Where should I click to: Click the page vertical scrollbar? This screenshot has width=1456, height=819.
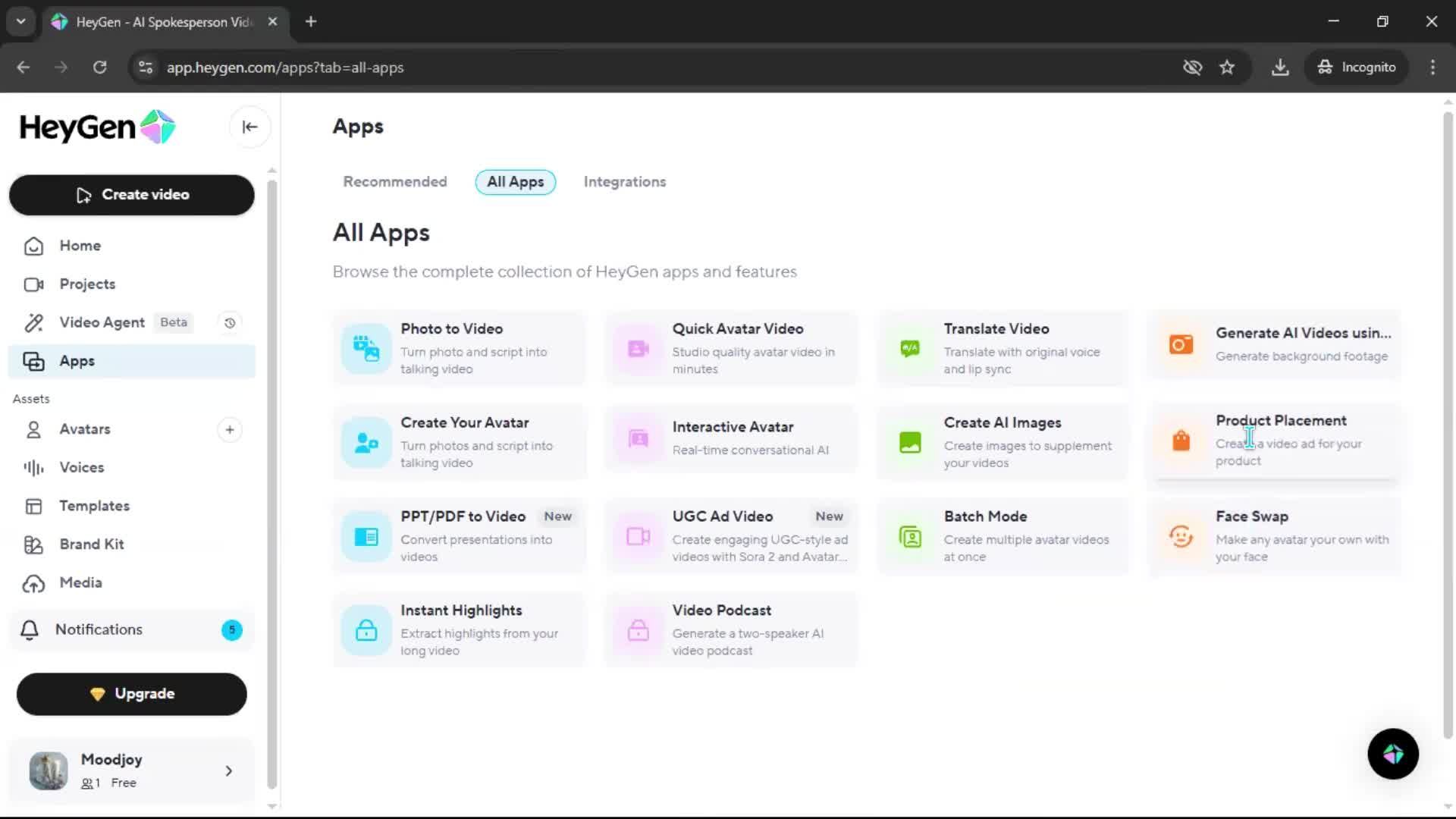[1447, 425]
